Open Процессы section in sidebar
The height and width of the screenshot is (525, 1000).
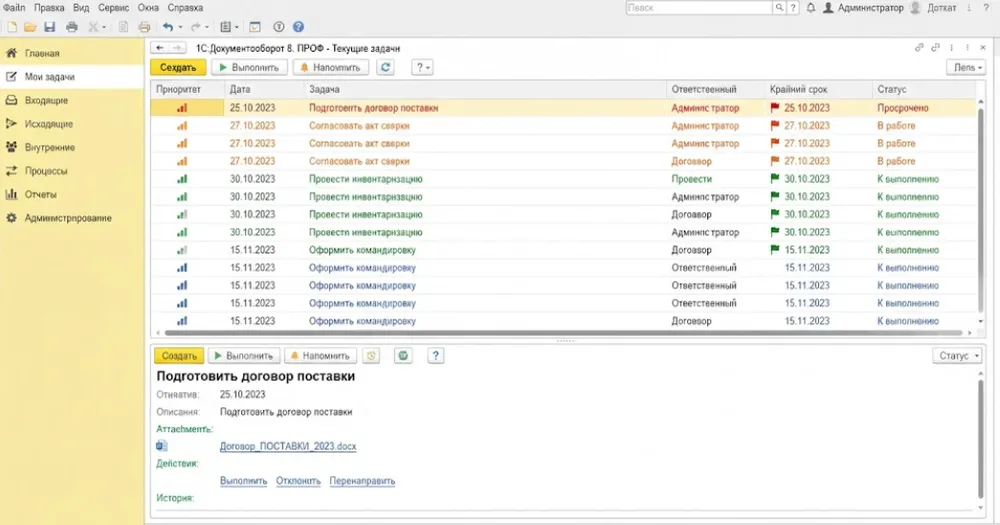(72, 171)
